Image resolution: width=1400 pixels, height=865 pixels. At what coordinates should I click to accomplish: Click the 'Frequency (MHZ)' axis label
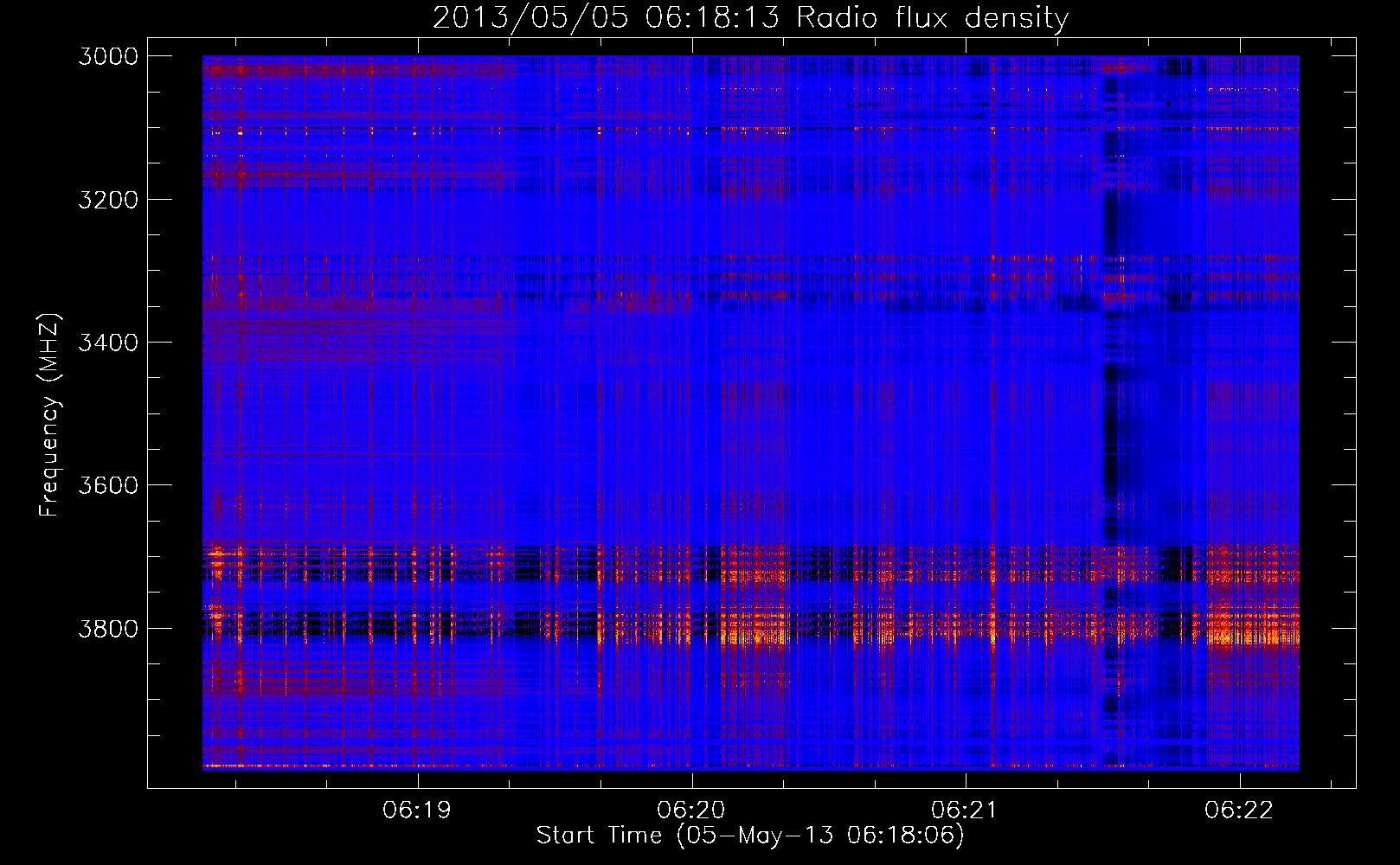(49, 415)
